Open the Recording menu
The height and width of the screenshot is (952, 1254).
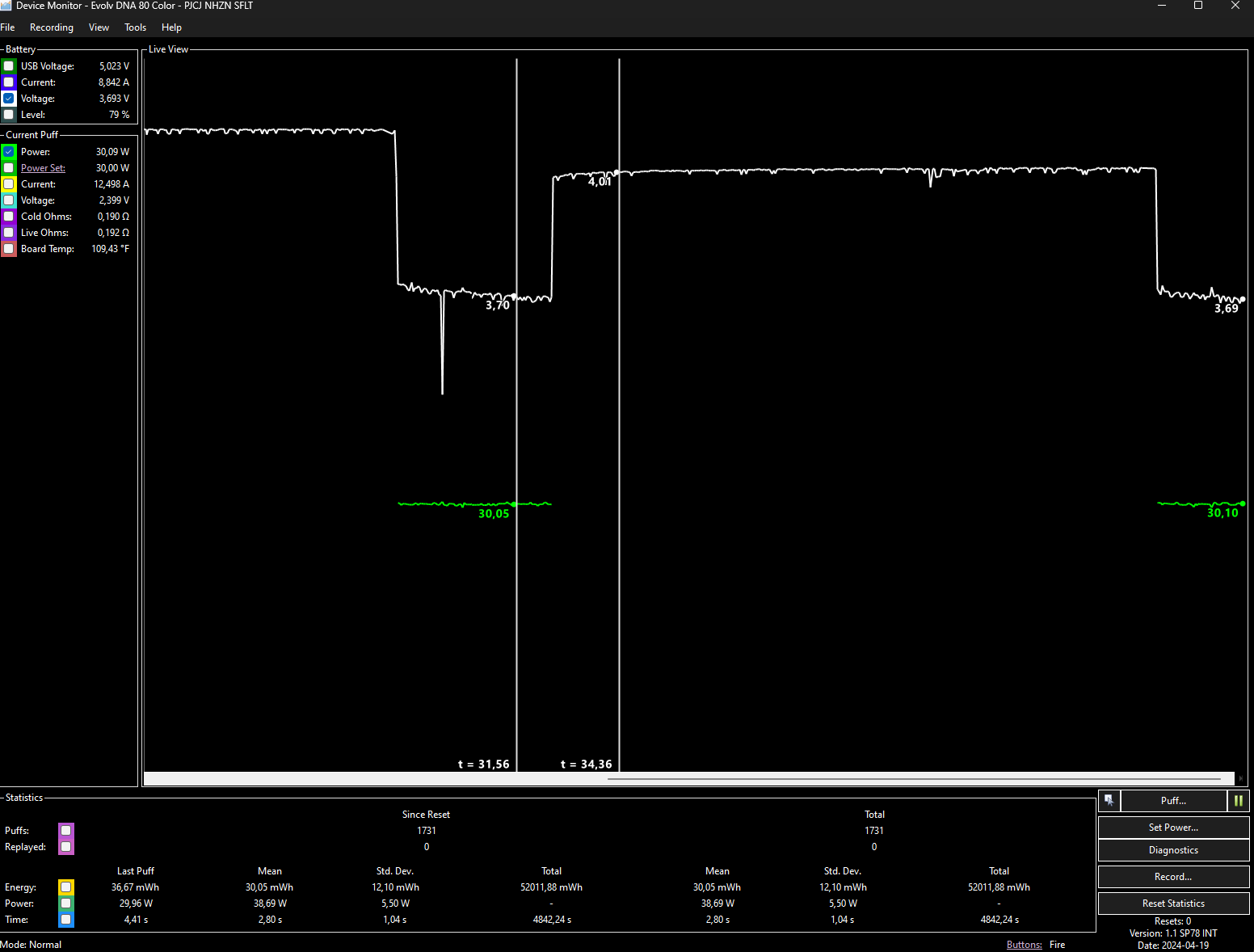[x=52, y=27]
